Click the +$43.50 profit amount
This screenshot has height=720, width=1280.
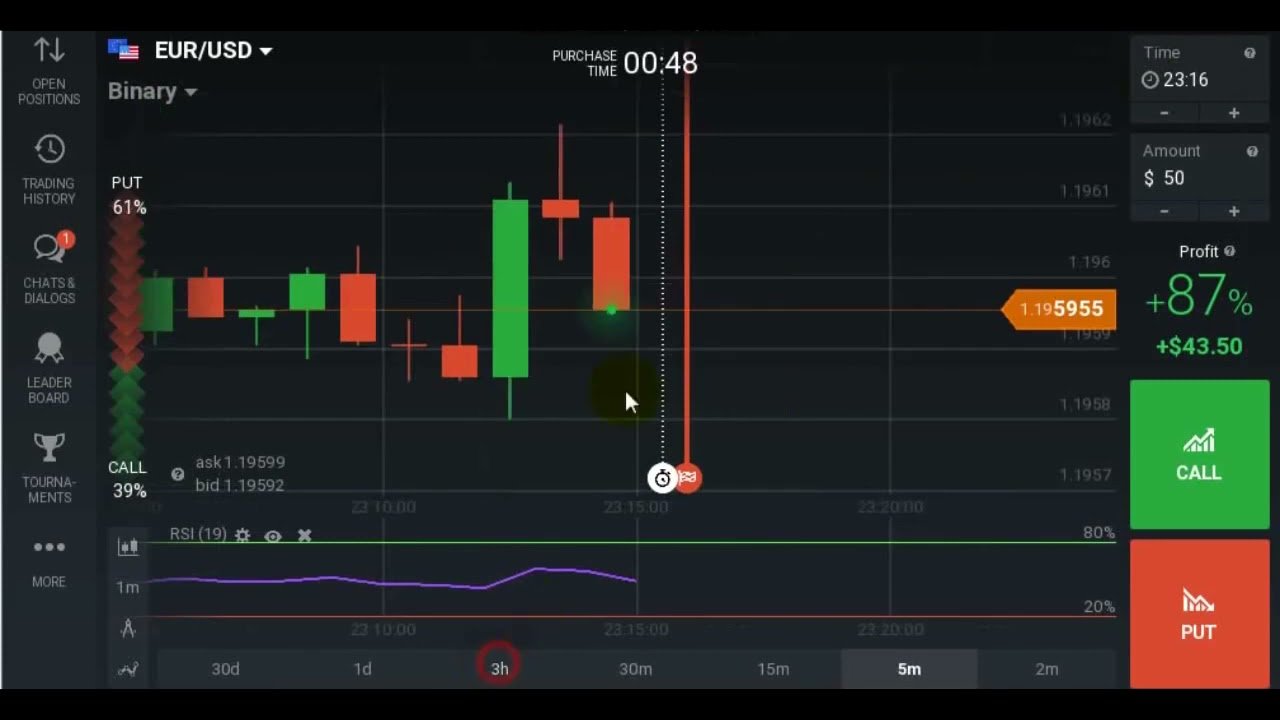[1199, 346]
